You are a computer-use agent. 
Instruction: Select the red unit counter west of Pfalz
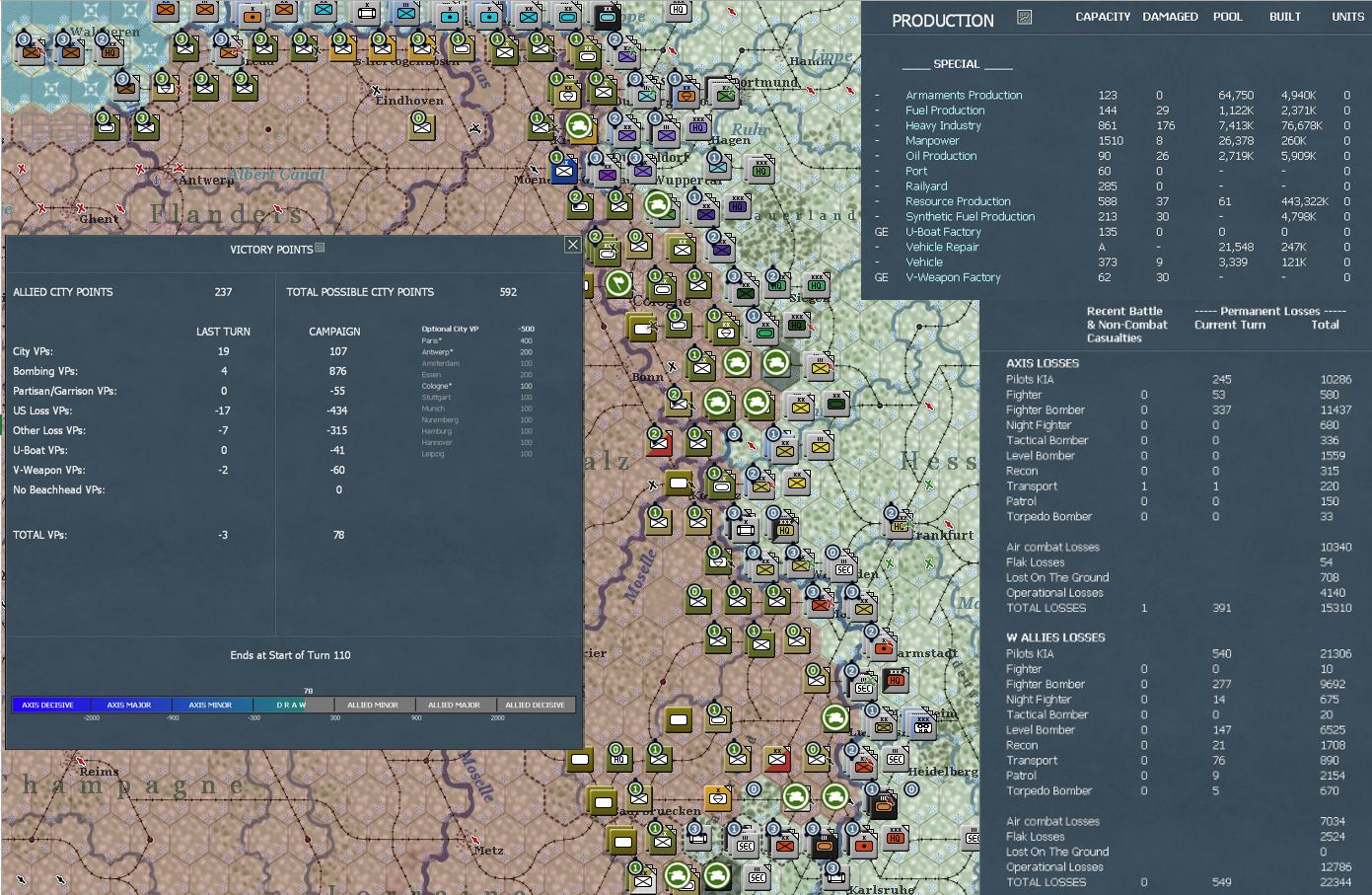pyautogui.click(x=660, y=443)
